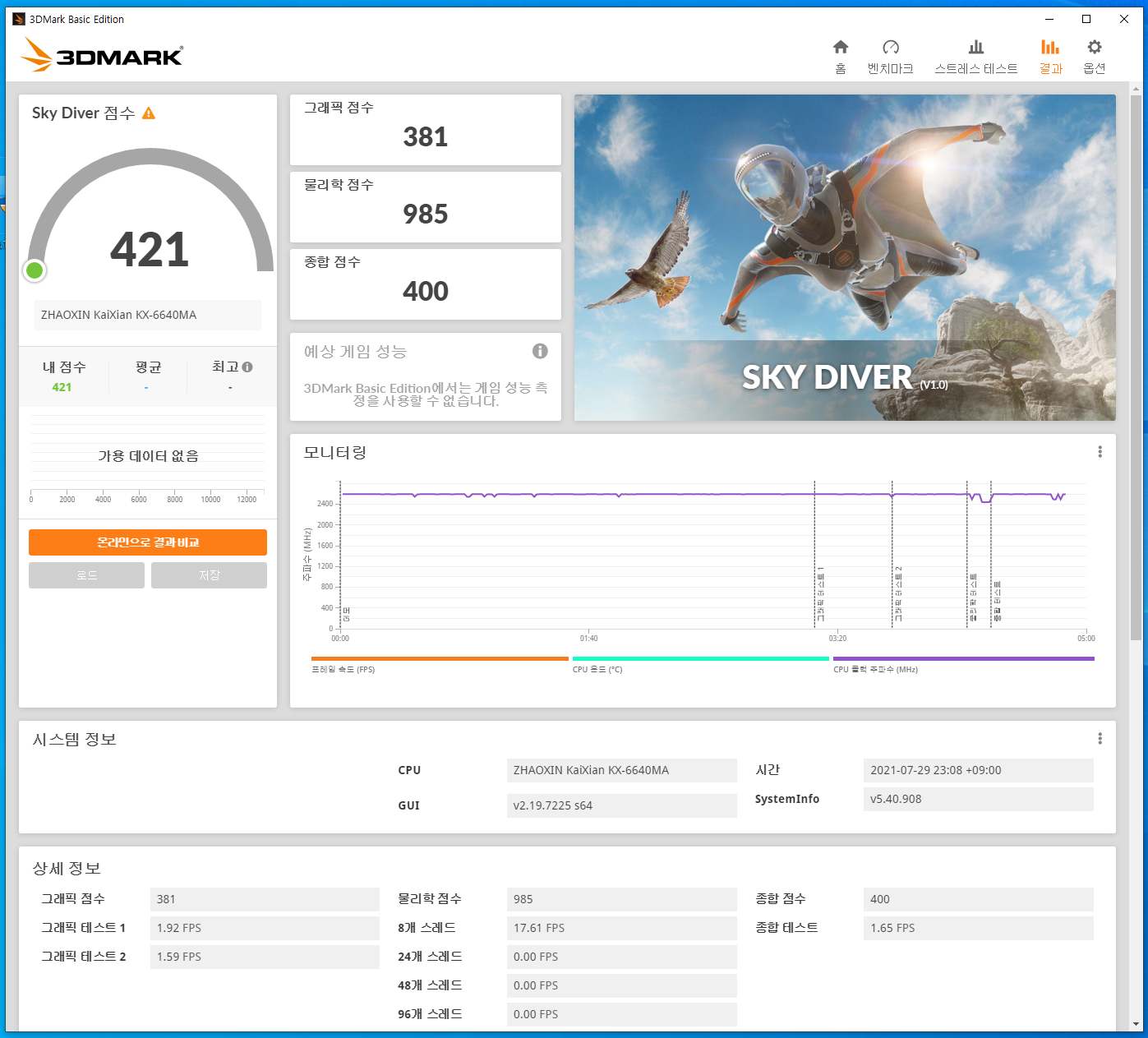Click the graphics test 2 marker in the chart
Image resolution: width=1148 pixels, height=1038 pixels.
tap(897, 593)
